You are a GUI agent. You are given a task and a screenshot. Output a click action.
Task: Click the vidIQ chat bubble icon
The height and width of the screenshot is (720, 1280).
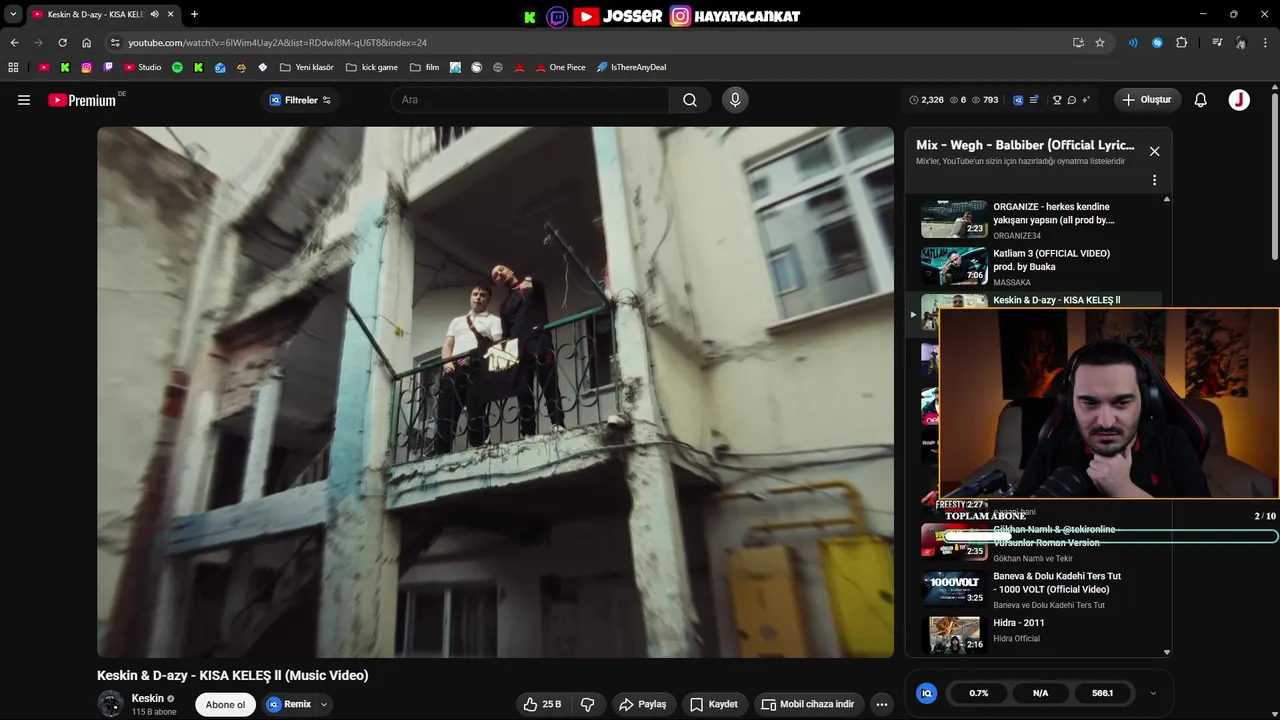coord(1071,100)
